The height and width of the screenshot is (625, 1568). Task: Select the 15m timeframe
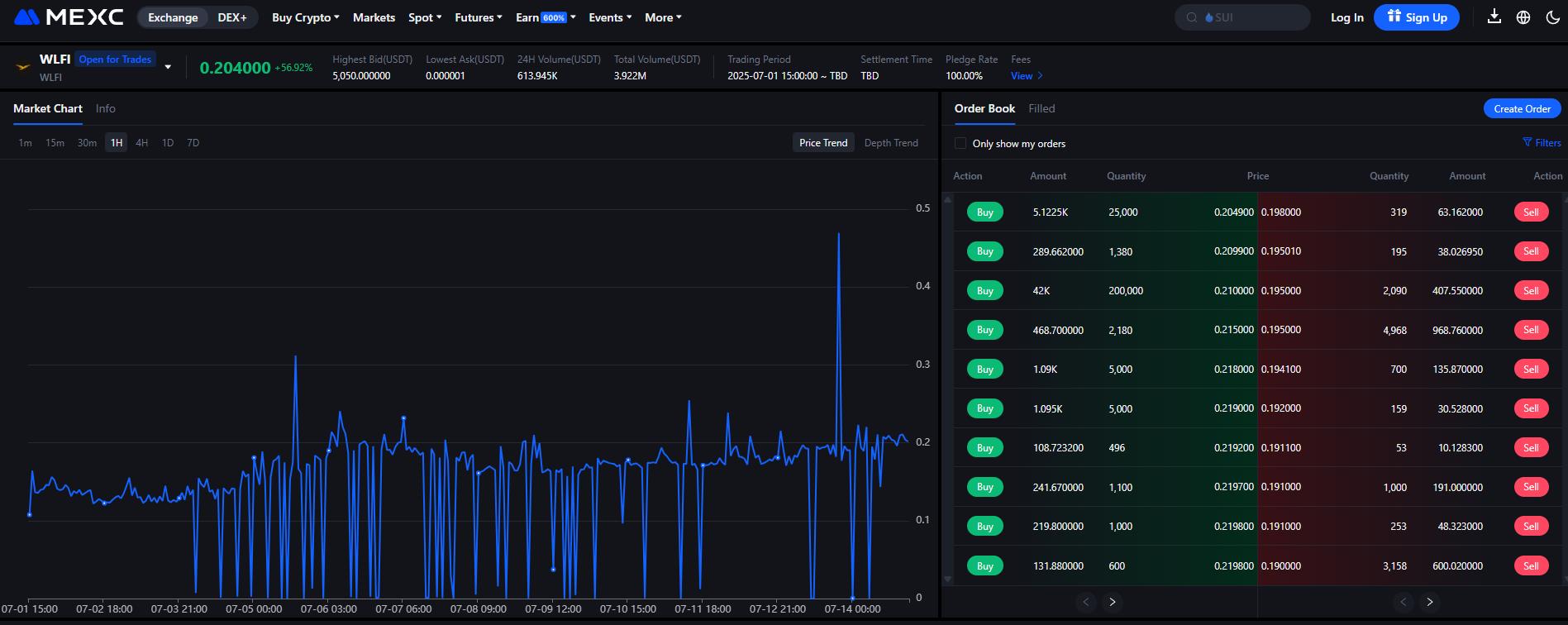pyautogui.click(x=55, y=143)
